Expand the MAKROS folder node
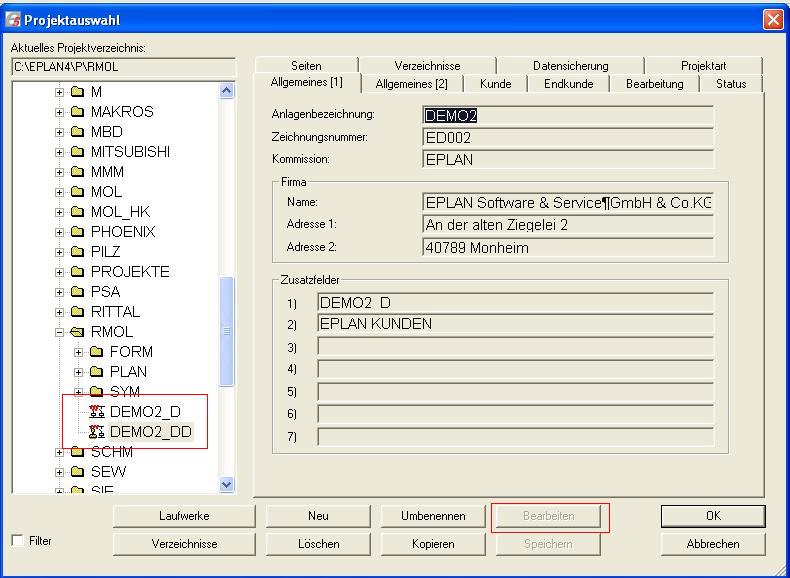The height and width of the screenshot is (578, 790). (x=59, y=112)
